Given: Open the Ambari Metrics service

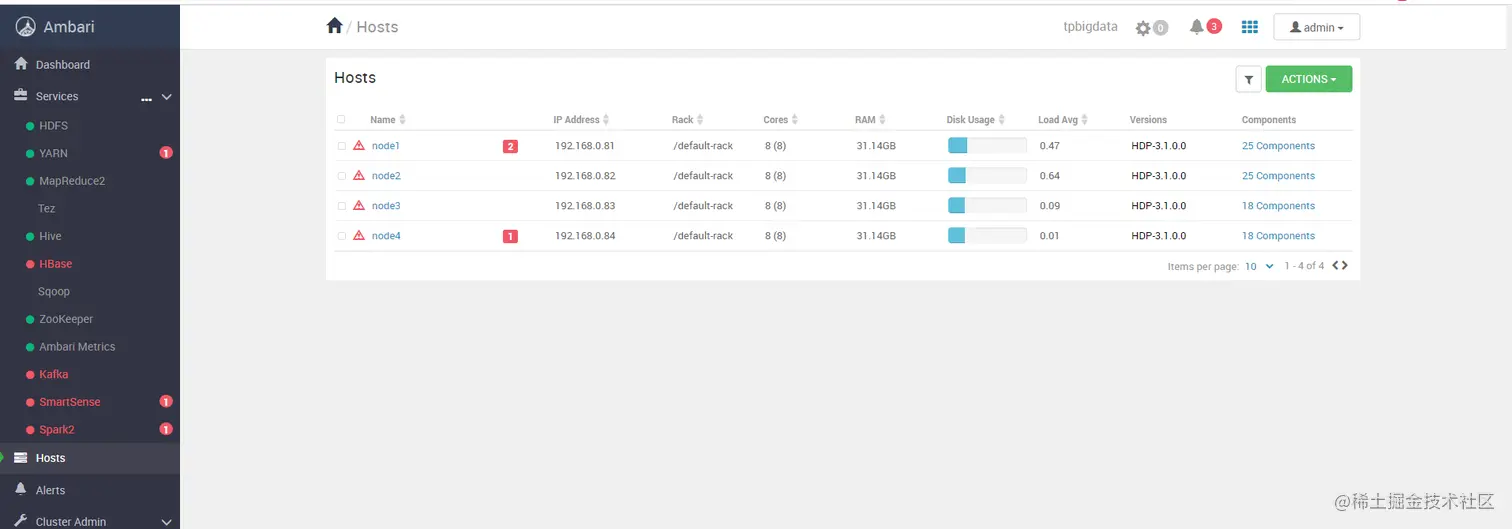Looking at the screenshot, I should [x=77, y=346].
